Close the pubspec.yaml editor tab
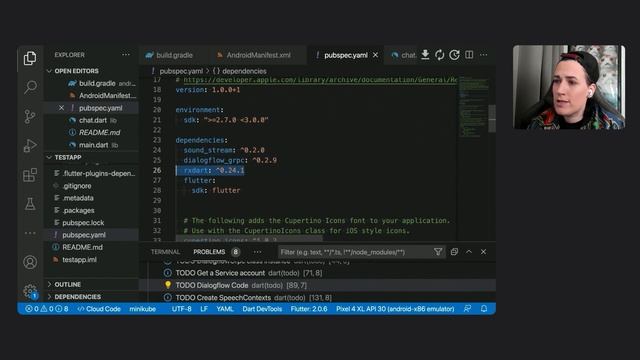 click(x=376, y=55)
